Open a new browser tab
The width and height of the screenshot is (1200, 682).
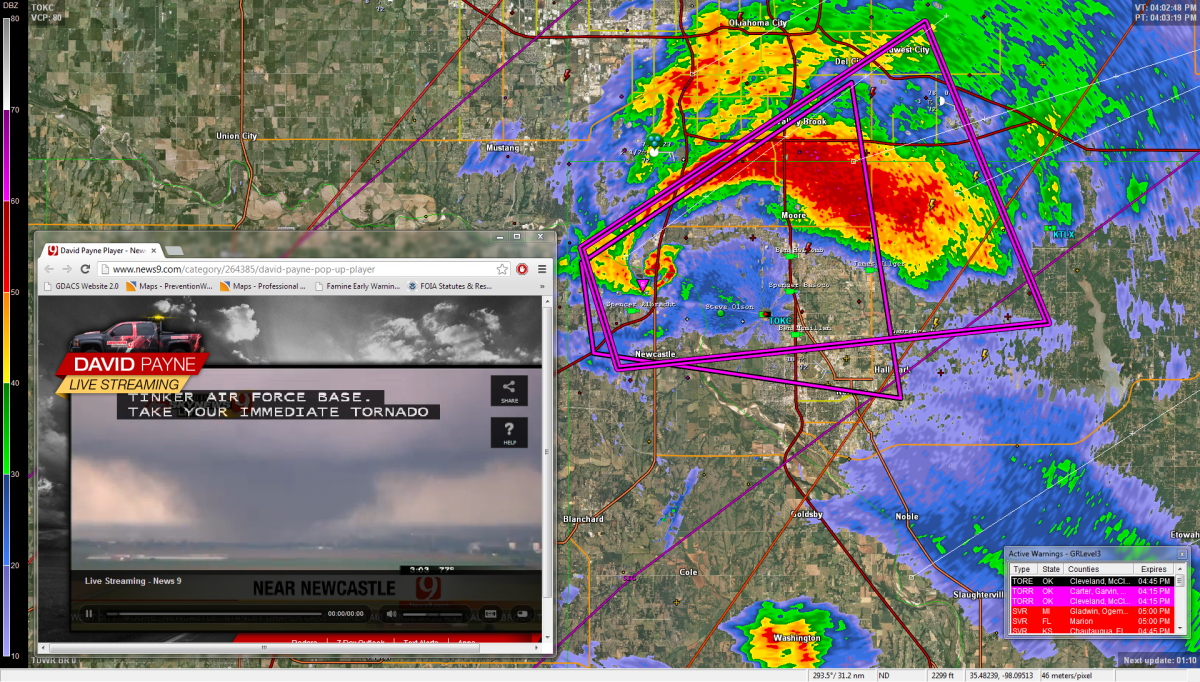point(173,250)
